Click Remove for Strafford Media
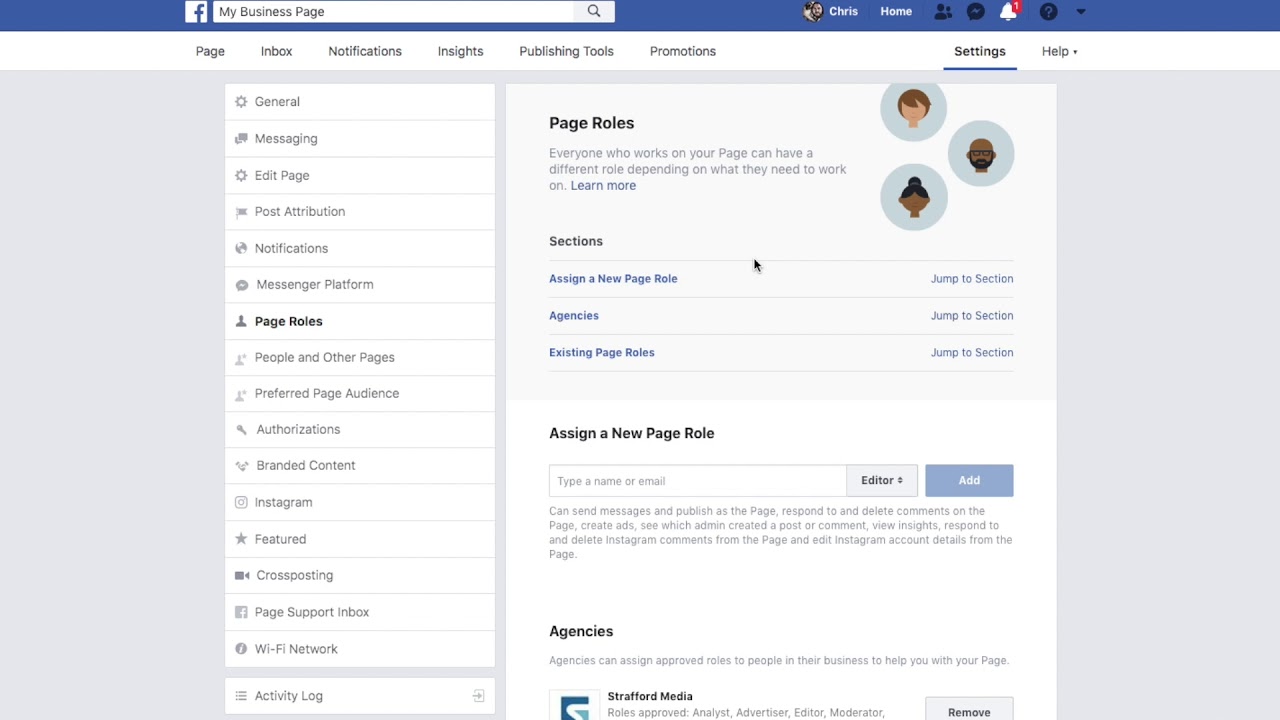 [x=969, y=709]
